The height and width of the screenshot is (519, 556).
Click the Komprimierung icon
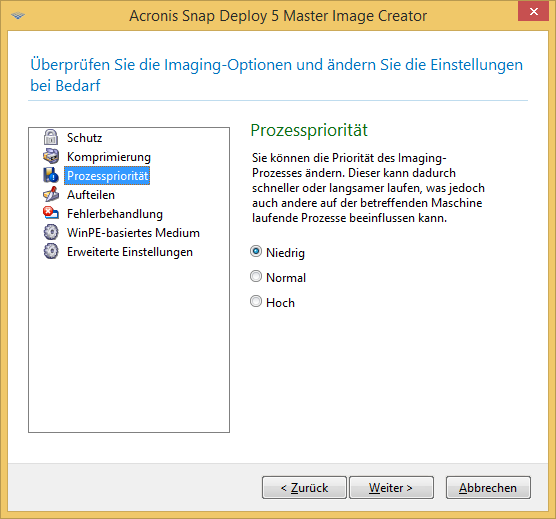(51, 156)
